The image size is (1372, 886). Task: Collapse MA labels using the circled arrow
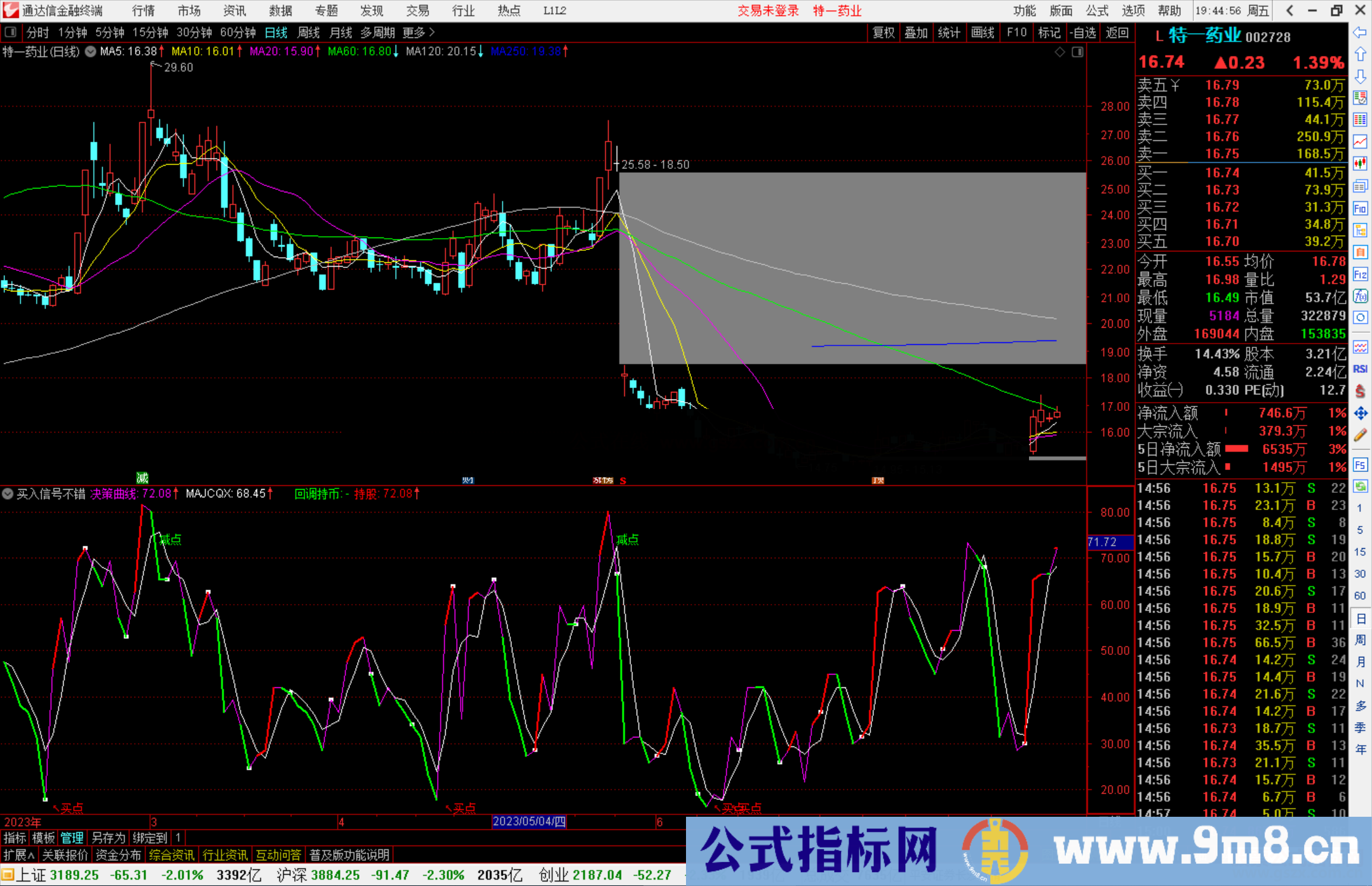pos(90,52)
